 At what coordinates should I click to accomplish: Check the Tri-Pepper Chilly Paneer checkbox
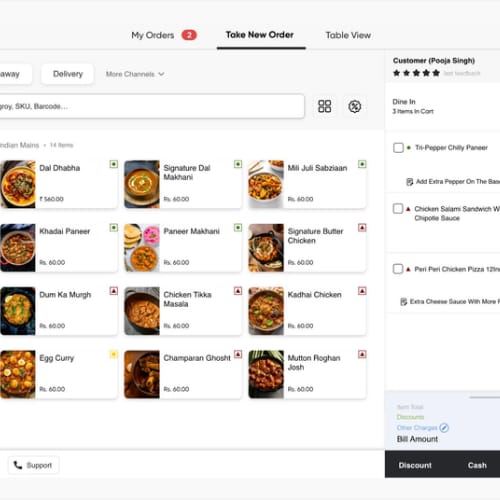pyautogui.click(x=398, y=148)
